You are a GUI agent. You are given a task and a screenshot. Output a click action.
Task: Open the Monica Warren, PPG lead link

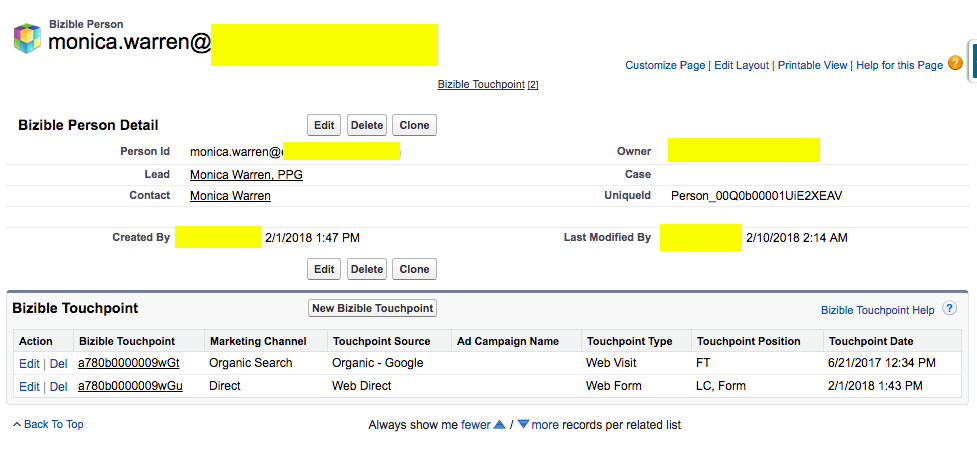coord(246,175)
